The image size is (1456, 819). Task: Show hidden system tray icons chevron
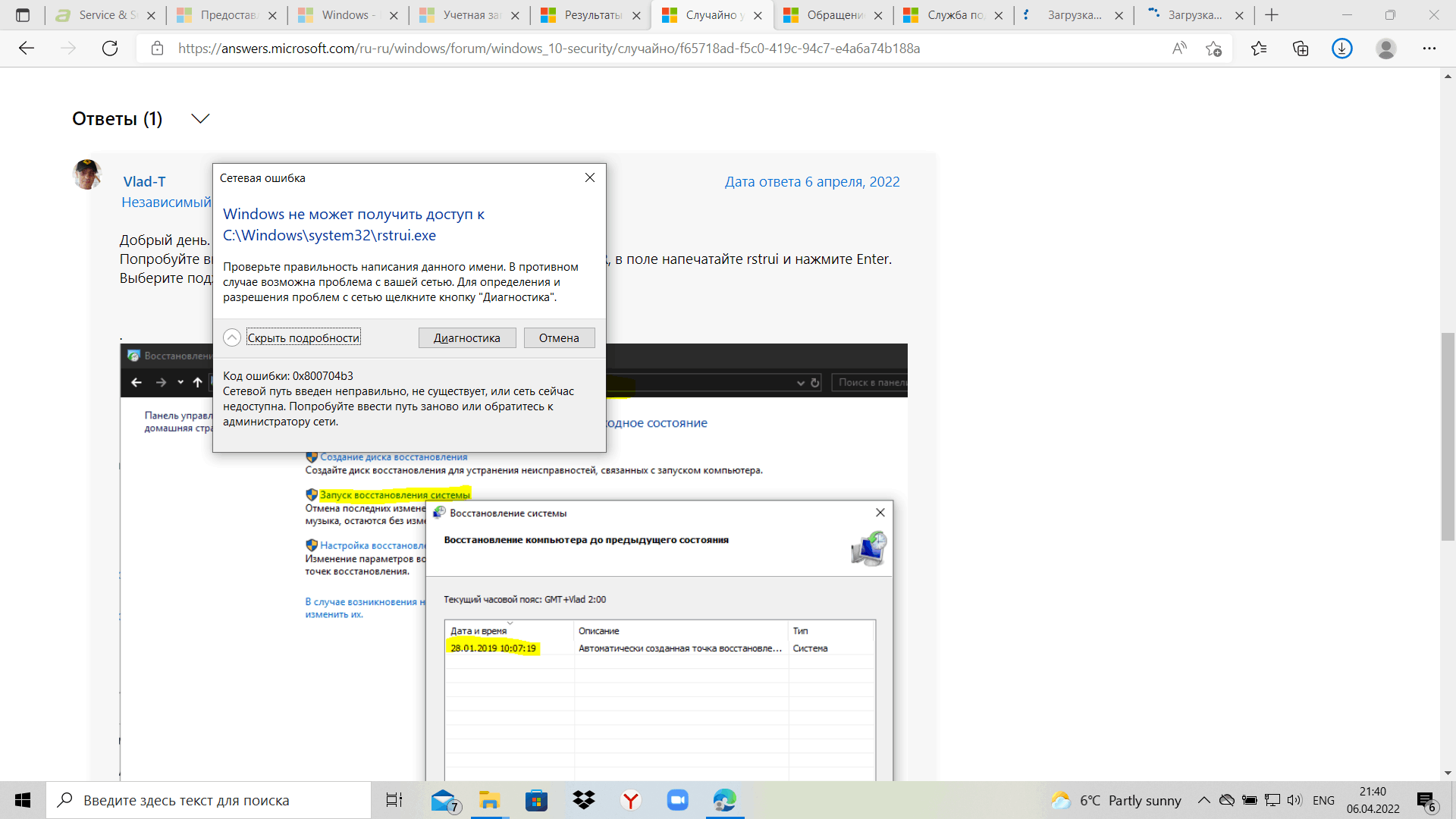(1203, 800)
